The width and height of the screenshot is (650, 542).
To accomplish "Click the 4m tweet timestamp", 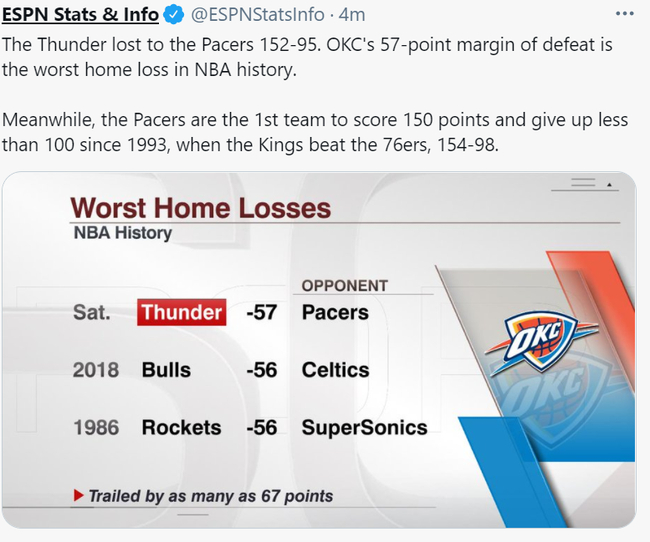I will [x=351, y=14].
